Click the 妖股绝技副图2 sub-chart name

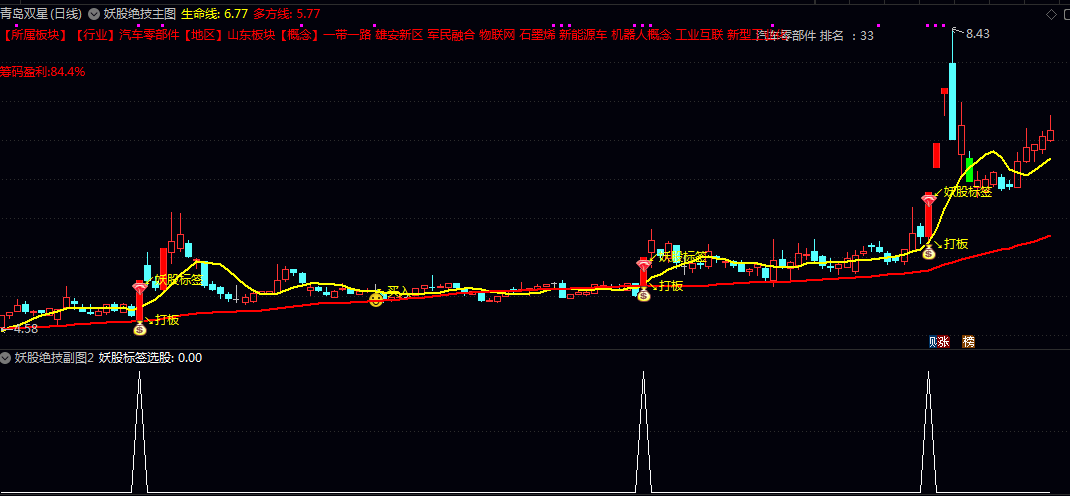coord(54,358)
